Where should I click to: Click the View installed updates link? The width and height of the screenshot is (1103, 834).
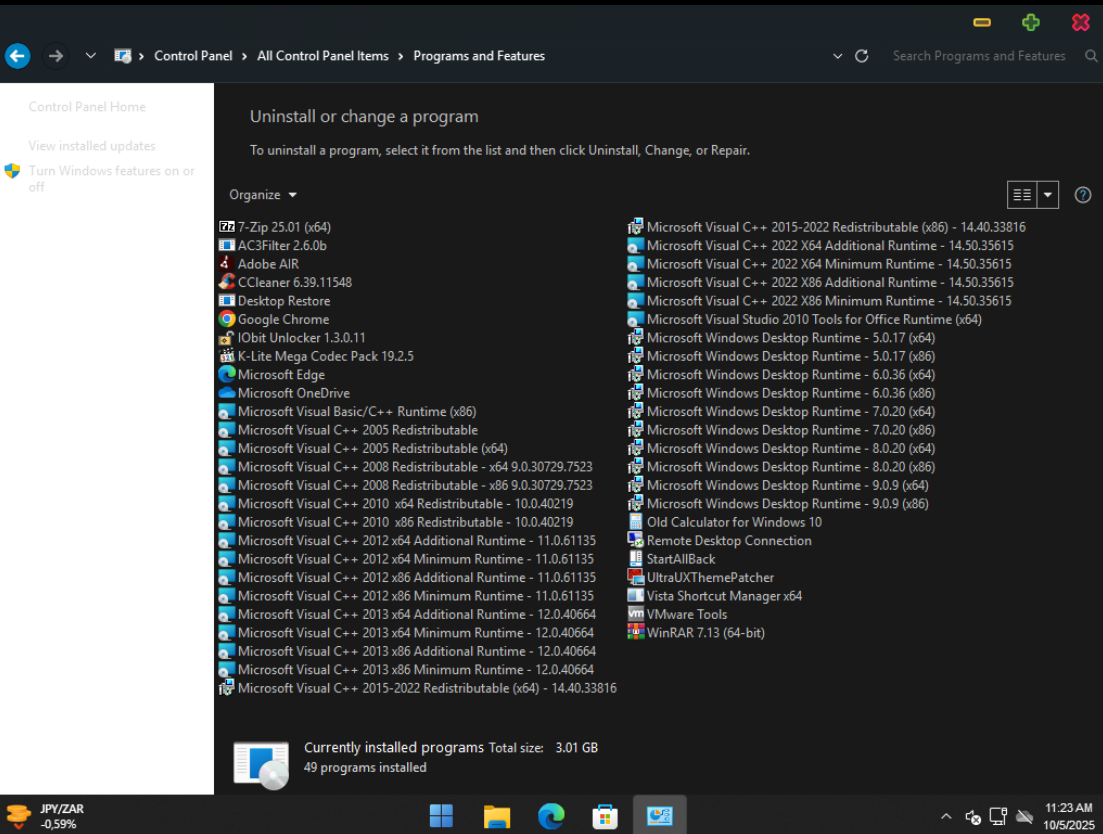tap(92, 146)
